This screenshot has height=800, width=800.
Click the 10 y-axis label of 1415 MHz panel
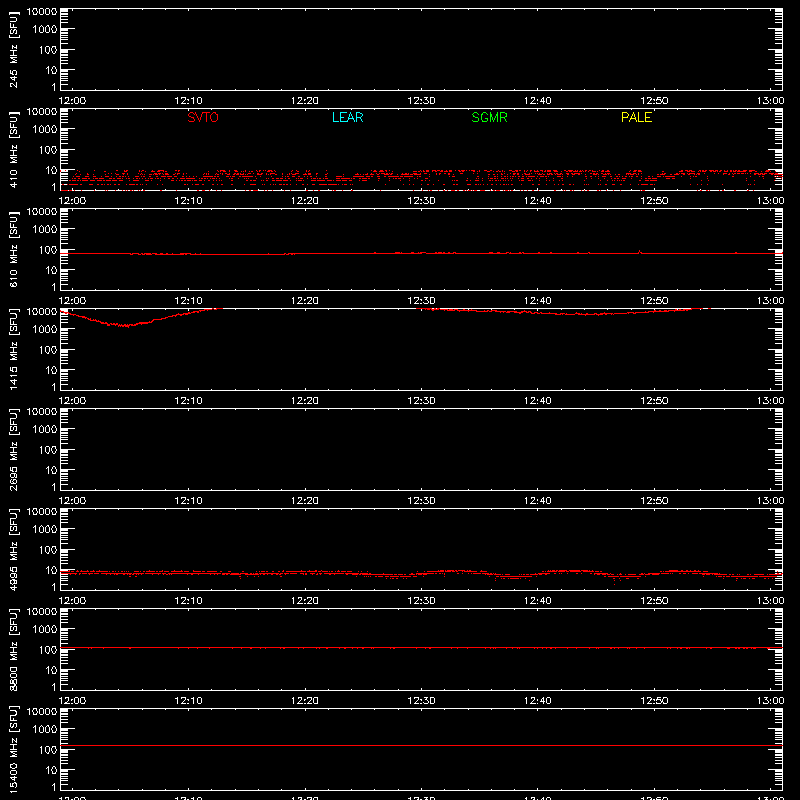51,370
